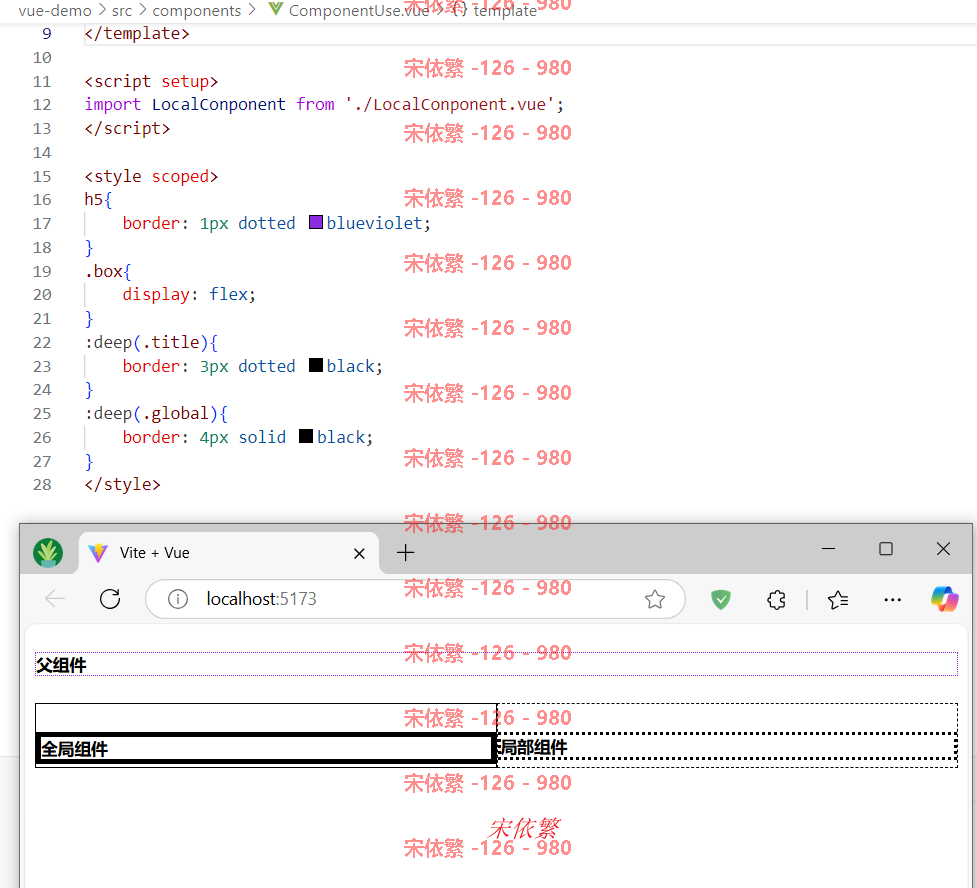
Task: Open the browser extensions puzzle icon
Action: pyautogui.click(x=776, y=599)
